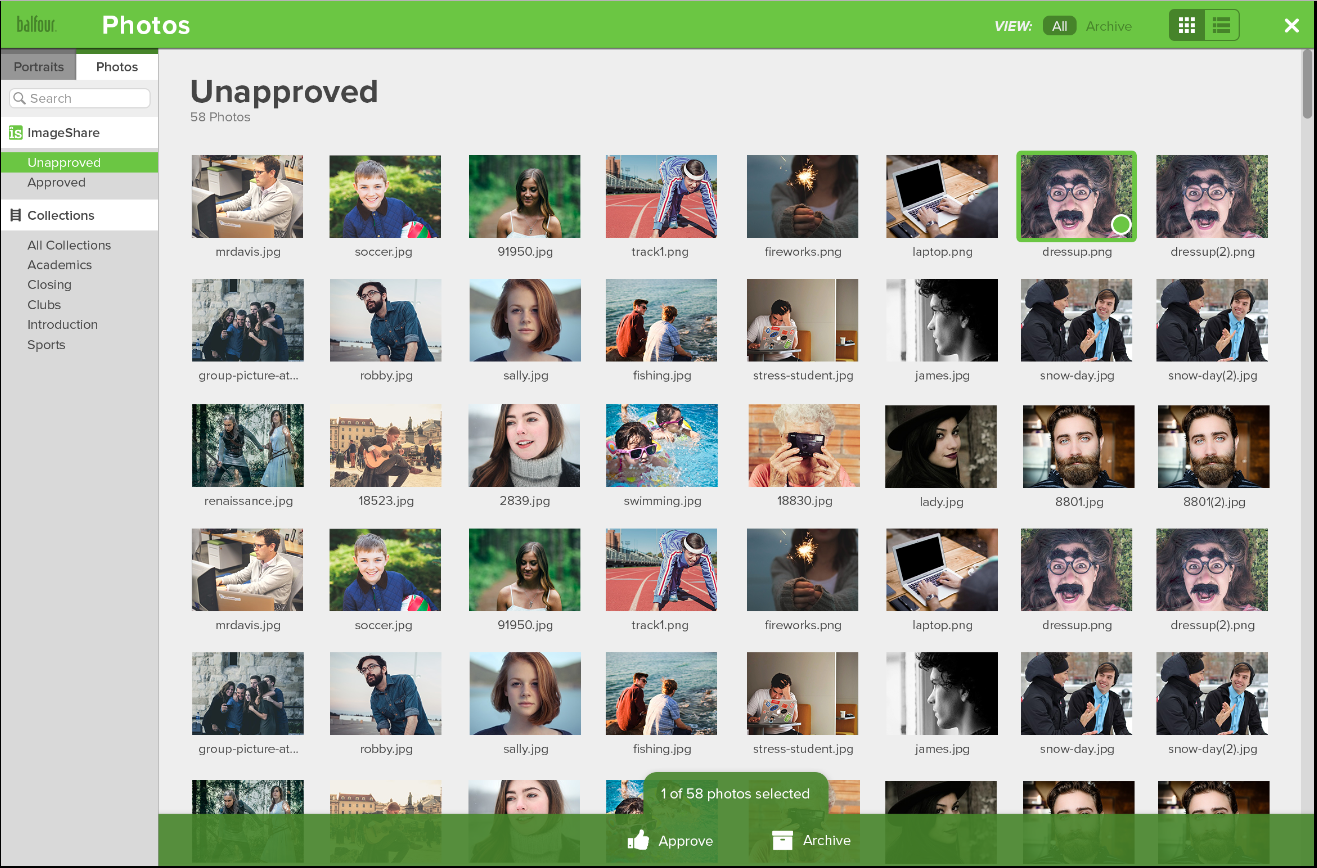Click inside the Search field
The image size is (1317, 868).
[85, 98]
